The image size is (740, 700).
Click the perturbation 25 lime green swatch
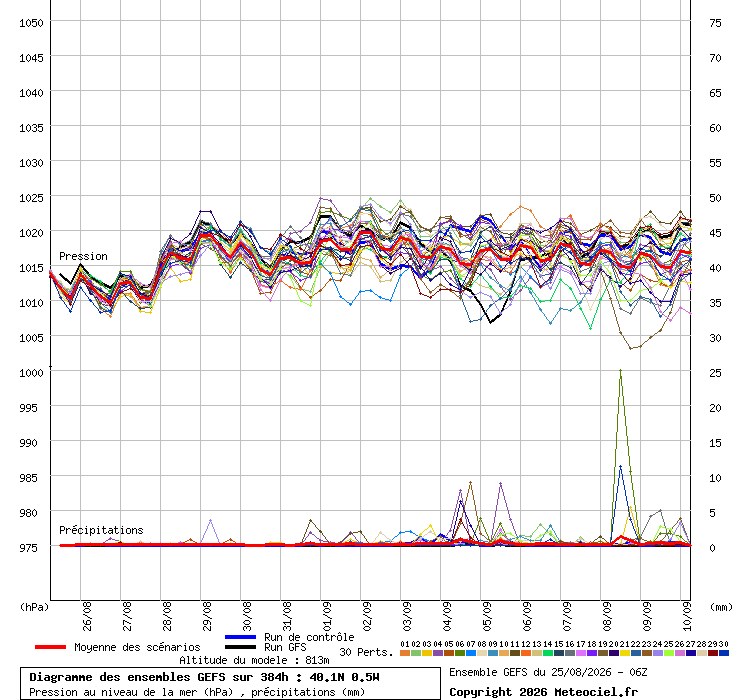coord(669,653)
